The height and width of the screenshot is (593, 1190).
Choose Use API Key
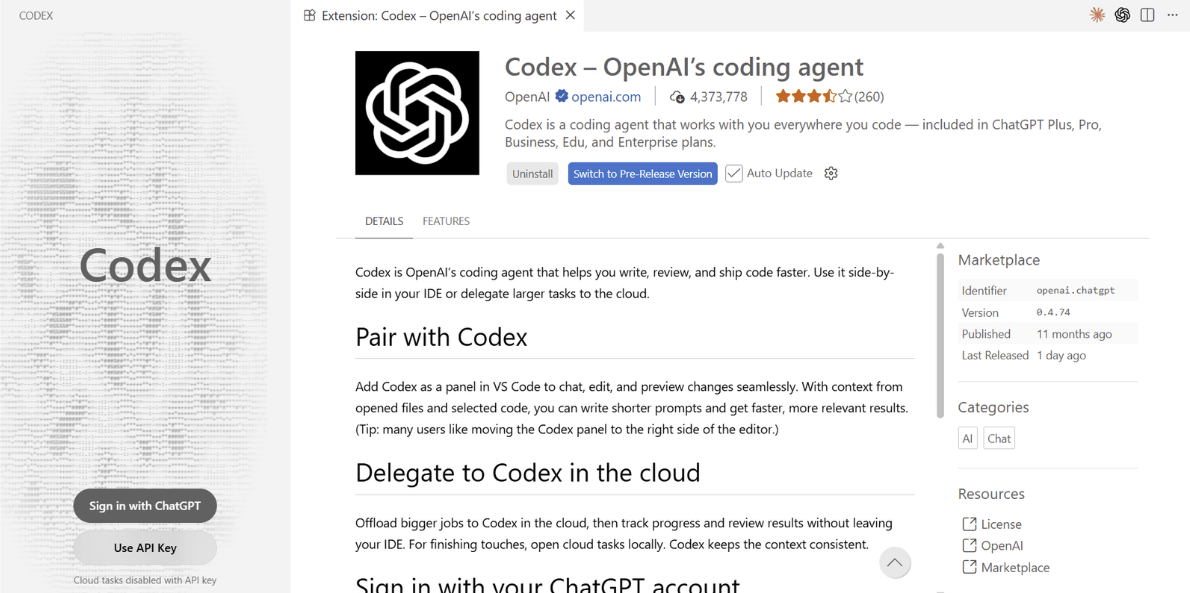pyautogui.click(x=145, y=548)
